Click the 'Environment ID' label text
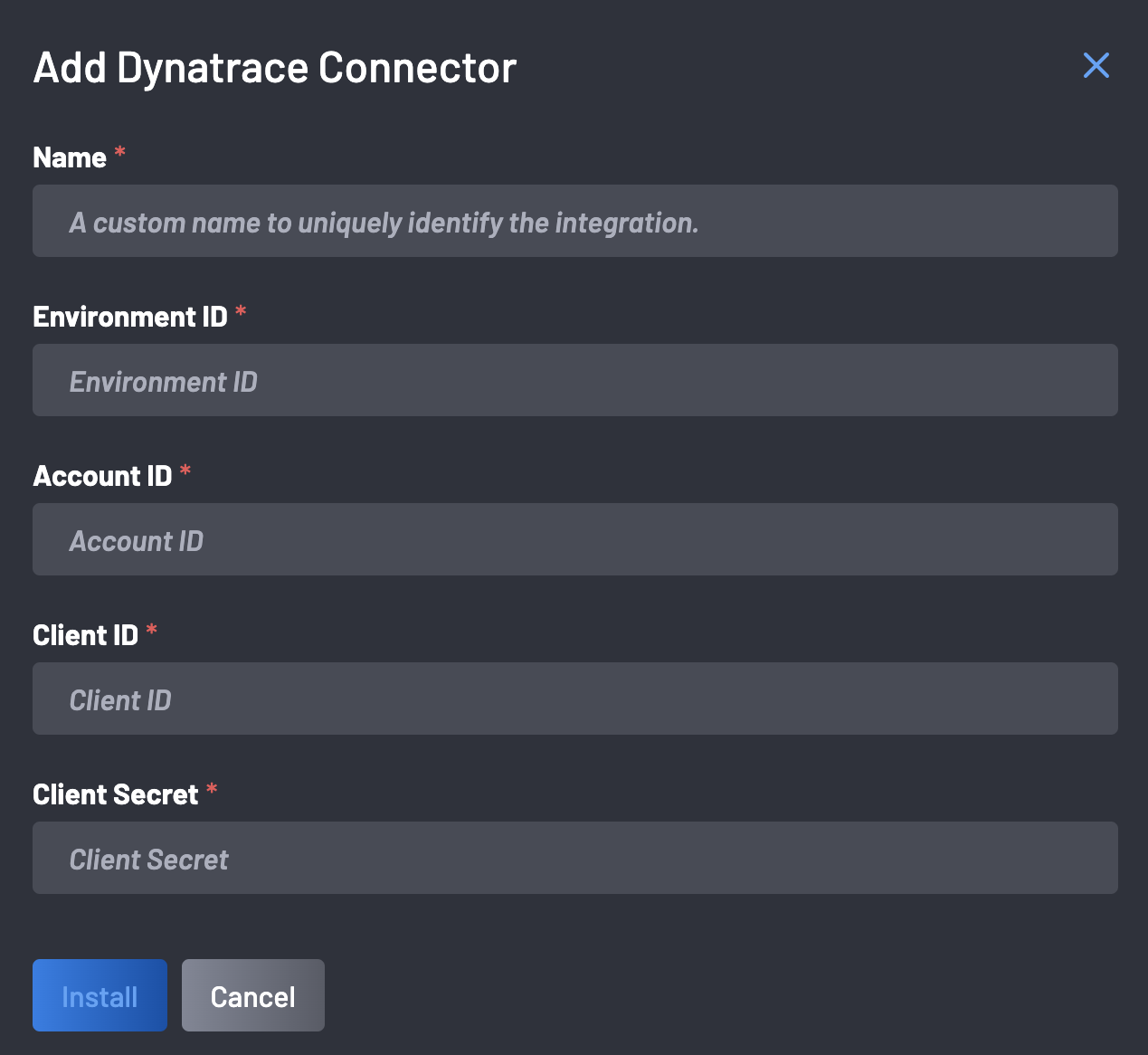This screenshot has height=1055, width=1148. (130, 317)
